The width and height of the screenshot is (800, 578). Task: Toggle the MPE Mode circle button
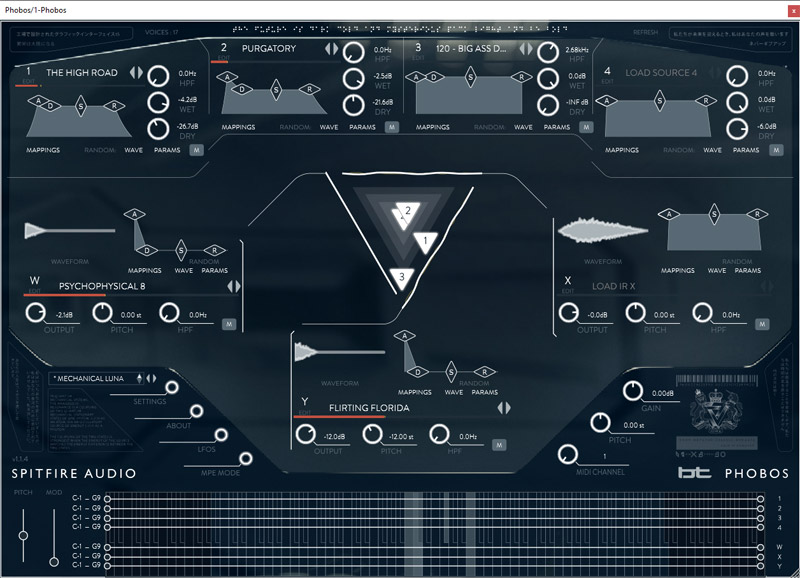pyautogui.click(x=245, y=459)
